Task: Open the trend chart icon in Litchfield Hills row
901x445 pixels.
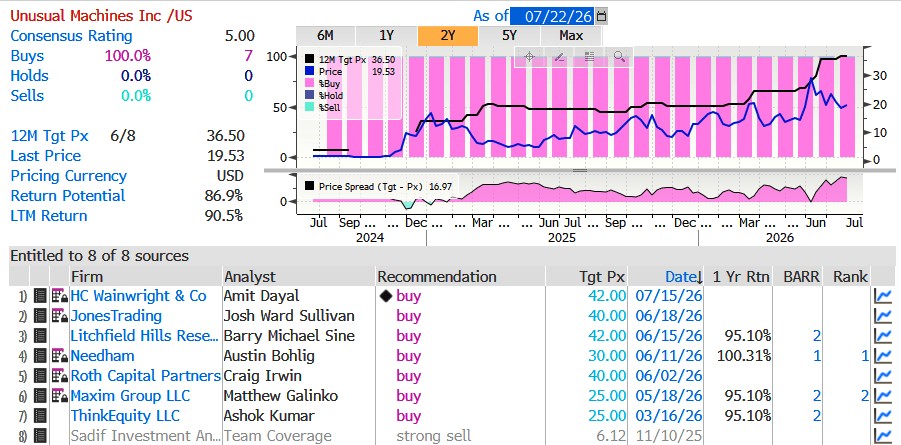Action: (883, 336)
